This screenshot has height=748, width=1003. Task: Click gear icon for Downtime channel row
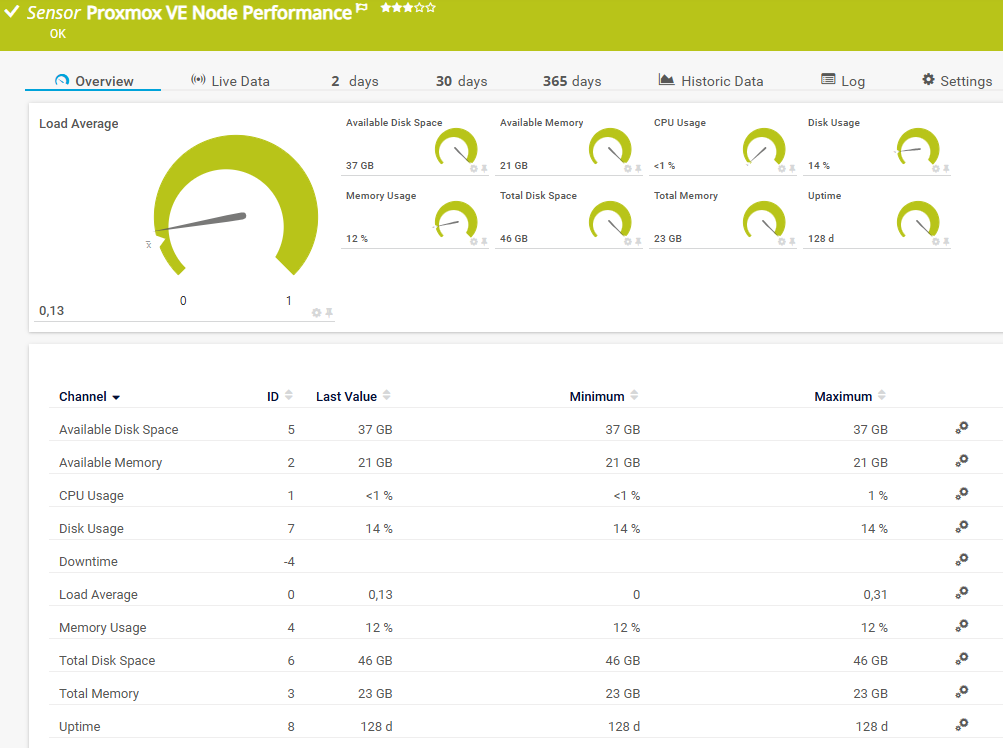point(961,560)
